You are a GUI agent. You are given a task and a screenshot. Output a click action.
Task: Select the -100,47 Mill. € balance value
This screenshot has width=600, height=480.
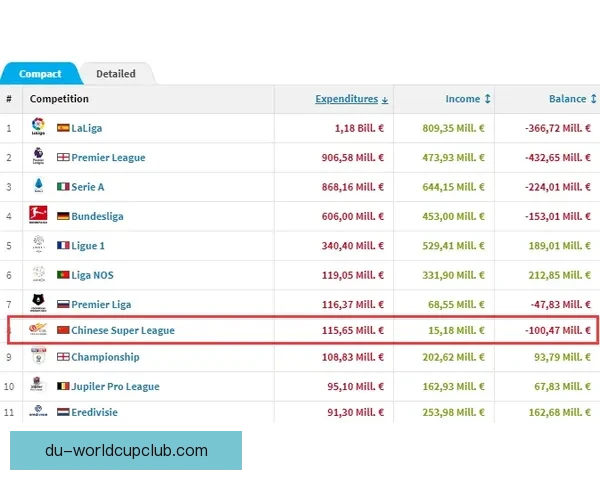tap(558, 330)
